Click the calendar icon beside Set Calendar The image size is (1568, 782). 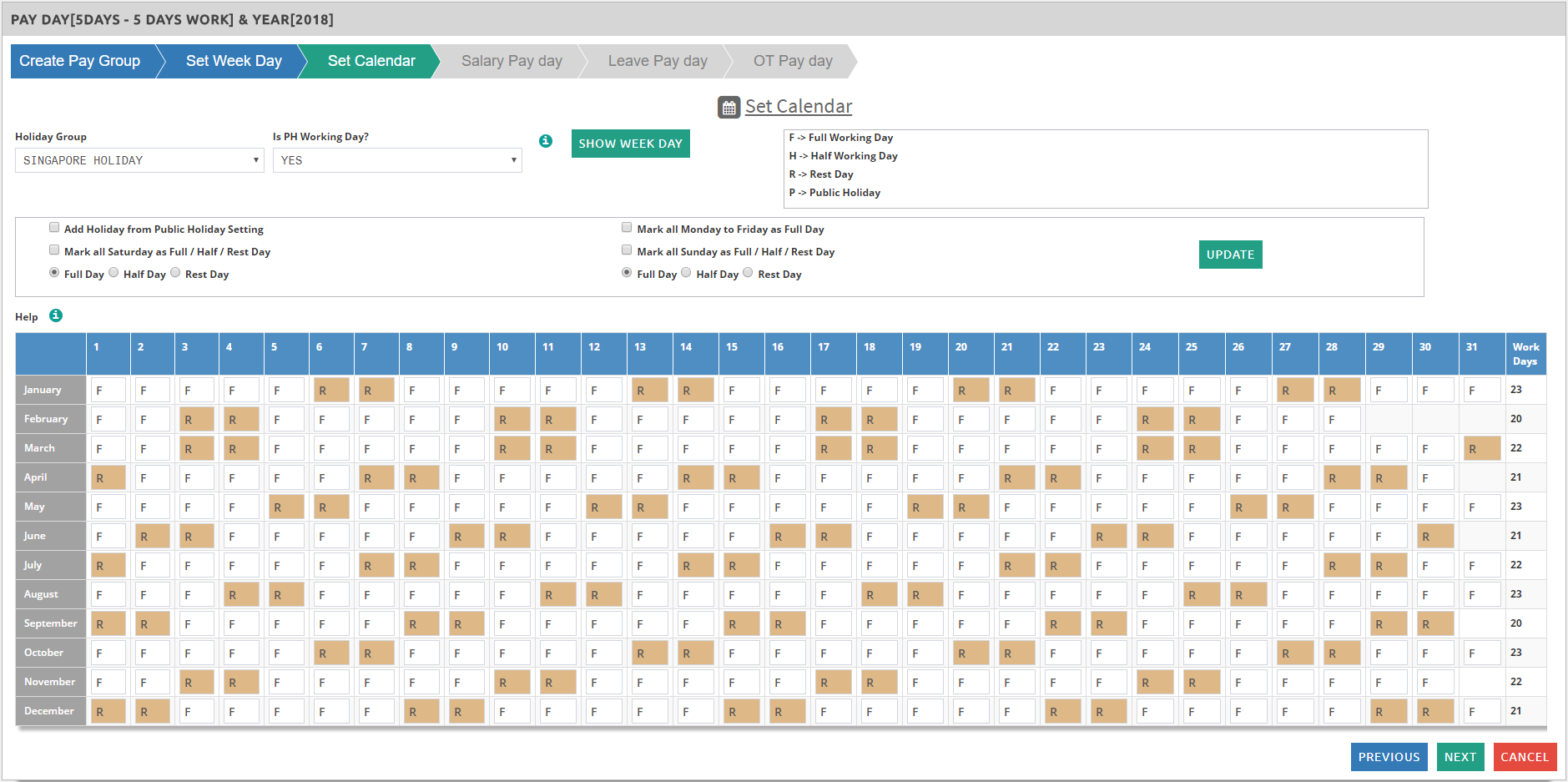[x=729, y=108]
